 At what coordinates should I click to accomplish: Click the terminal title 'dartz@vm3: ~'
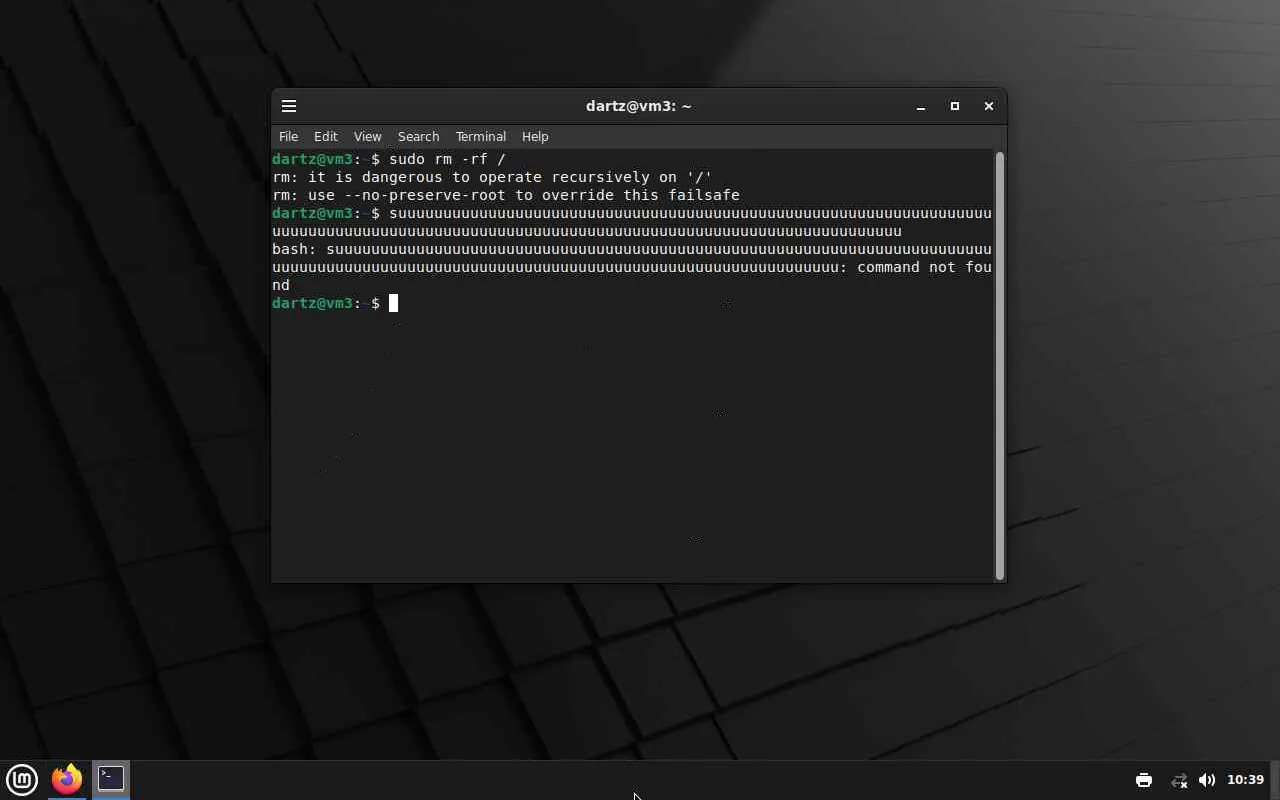click(639, 106)
